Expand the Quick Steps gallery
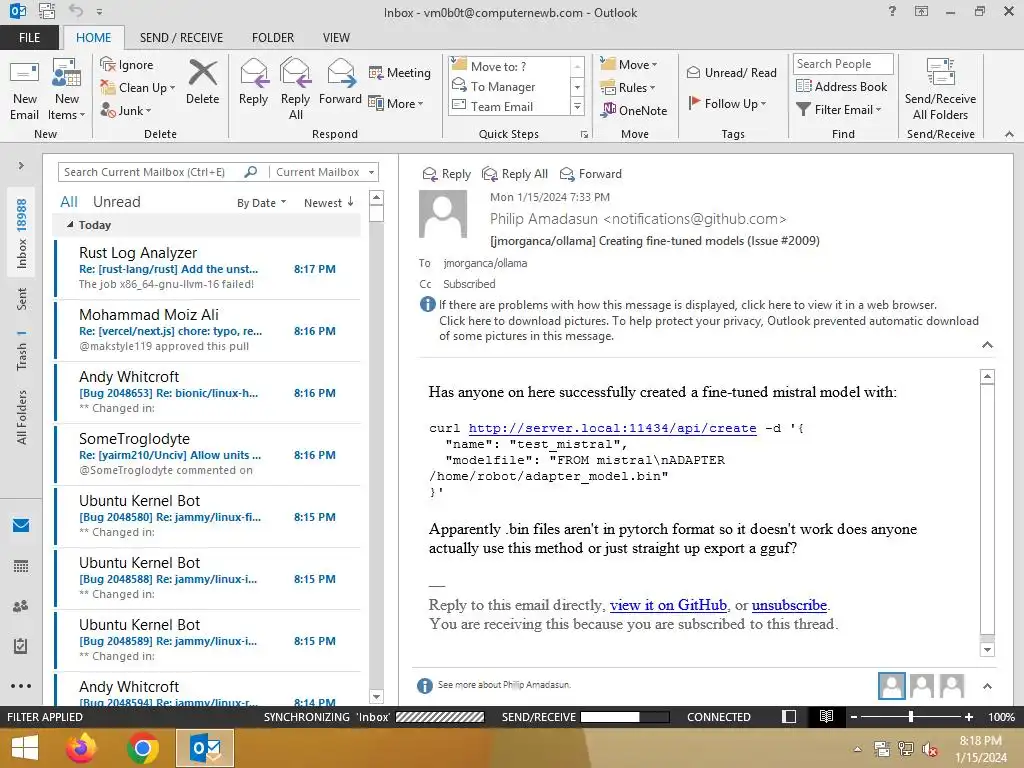 [577, 106]
